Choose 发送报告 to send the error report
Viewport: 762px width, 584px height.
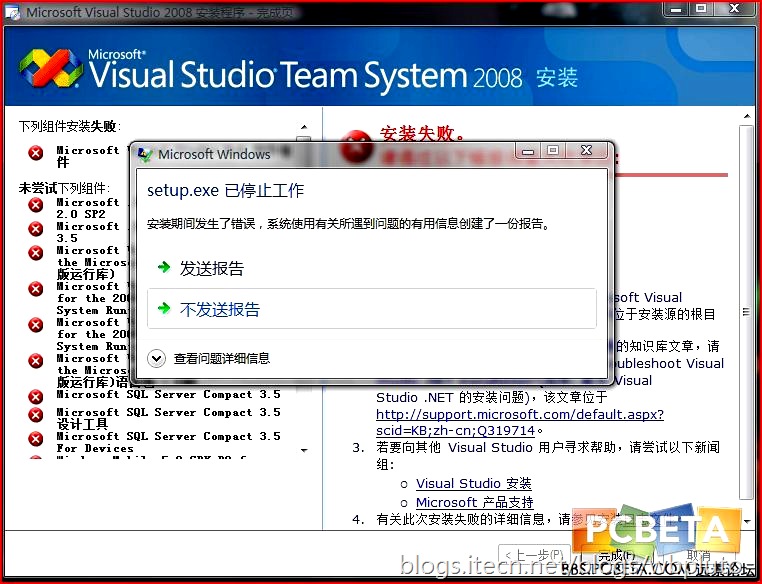tap(211, 269)
